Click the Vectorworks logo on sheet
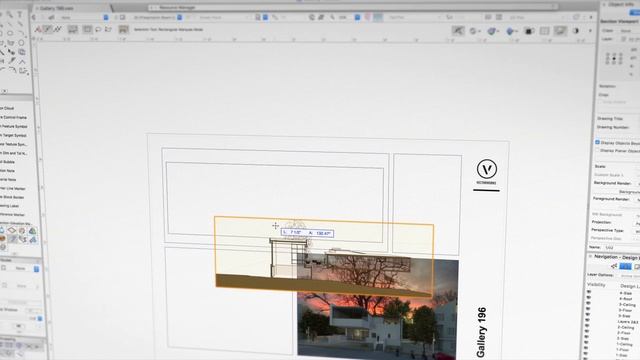640x360 pixels. (487, 169)
